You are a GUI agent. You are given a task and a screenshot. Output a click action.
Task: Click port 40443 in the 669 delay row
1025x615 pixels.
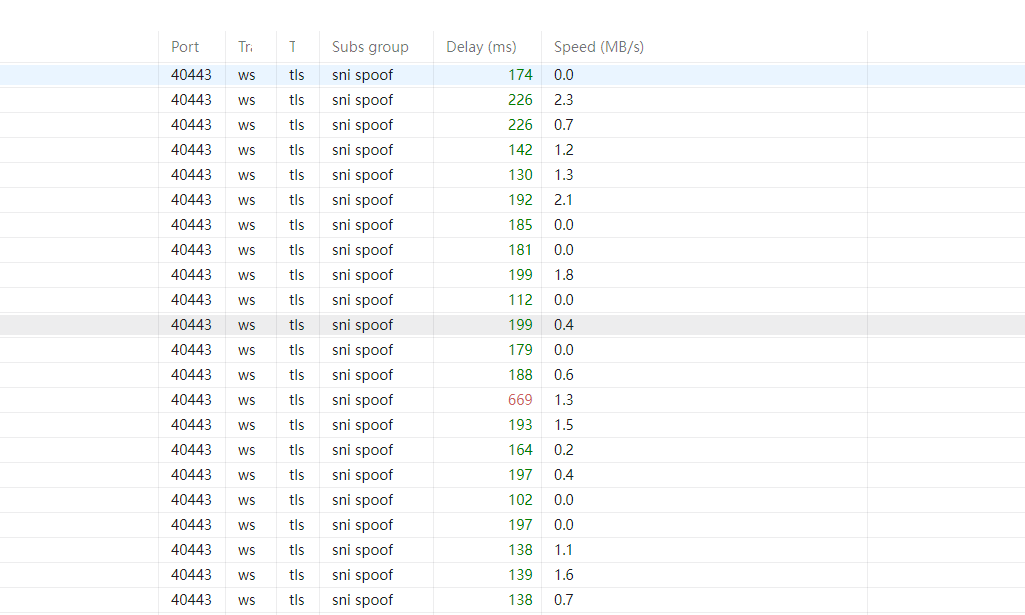(192, 400)
